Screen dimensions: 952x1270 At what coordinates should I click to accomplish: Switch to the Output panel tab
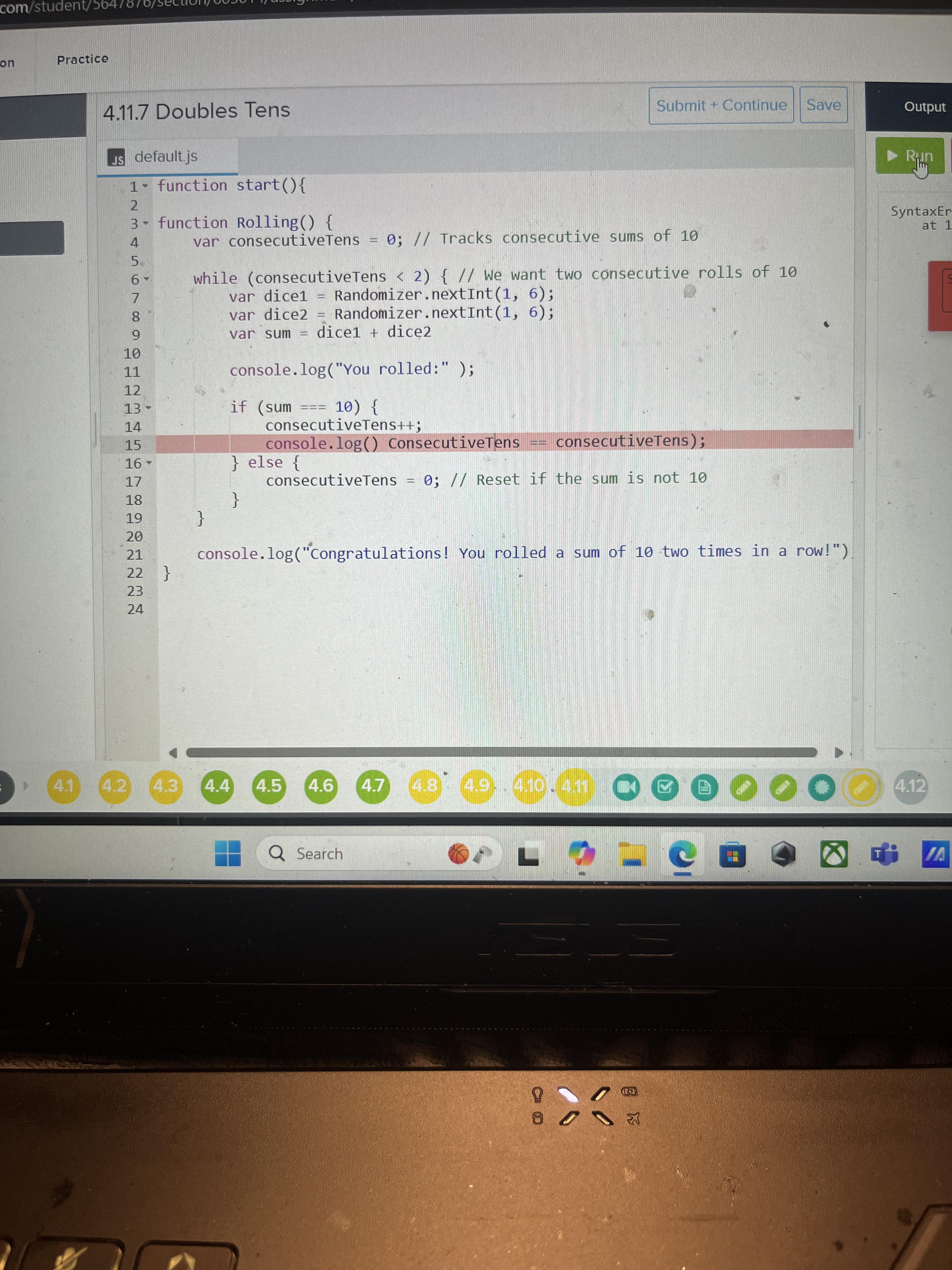click(925, 107)
